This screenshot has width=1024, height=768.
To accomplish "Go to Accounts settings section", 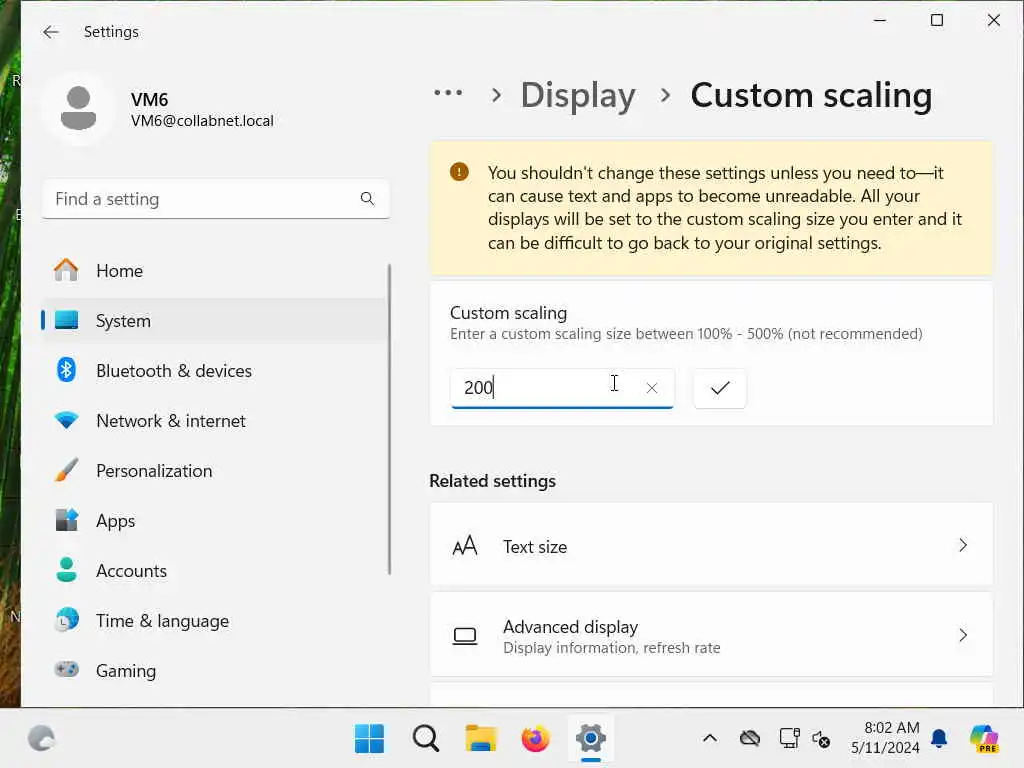I will point(131,571).
